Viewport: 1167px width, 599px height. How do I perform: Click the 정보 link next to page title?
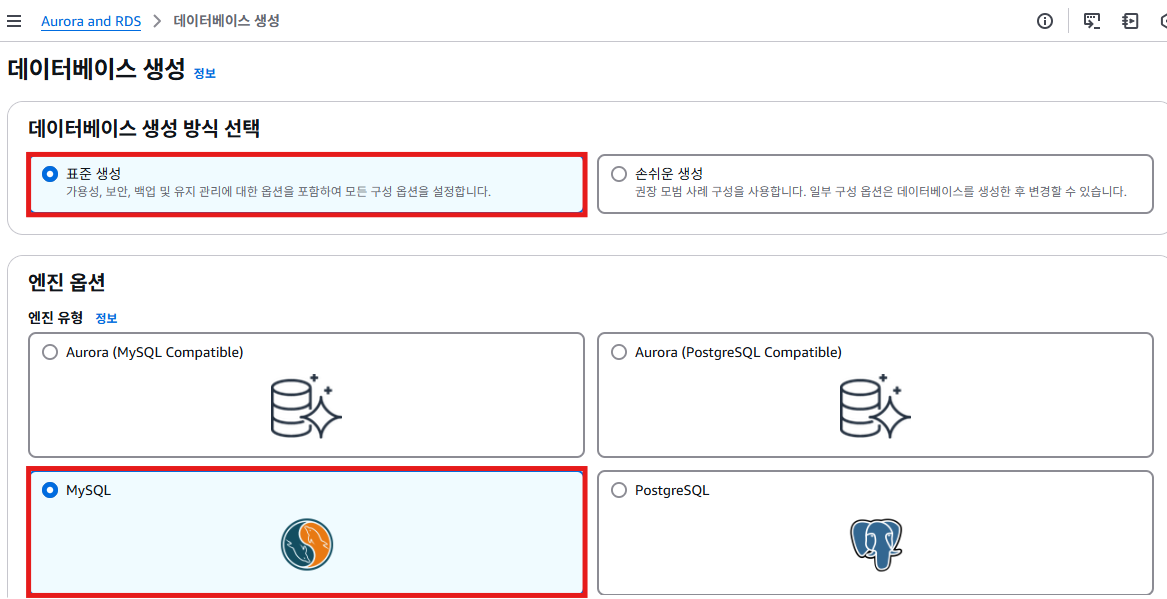[205, 73]
